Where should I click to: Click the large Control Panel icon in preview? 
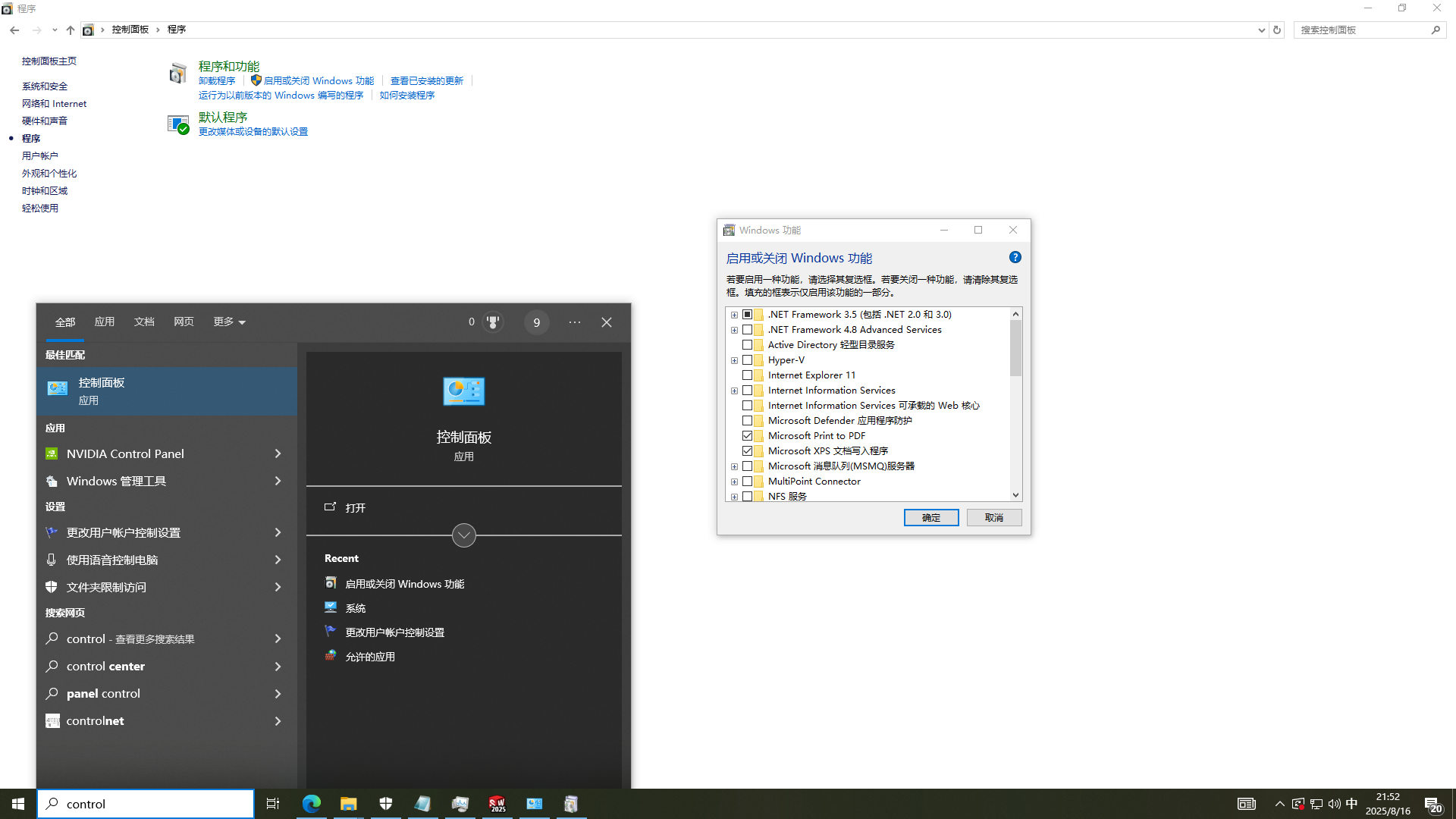tap(464, 391)
